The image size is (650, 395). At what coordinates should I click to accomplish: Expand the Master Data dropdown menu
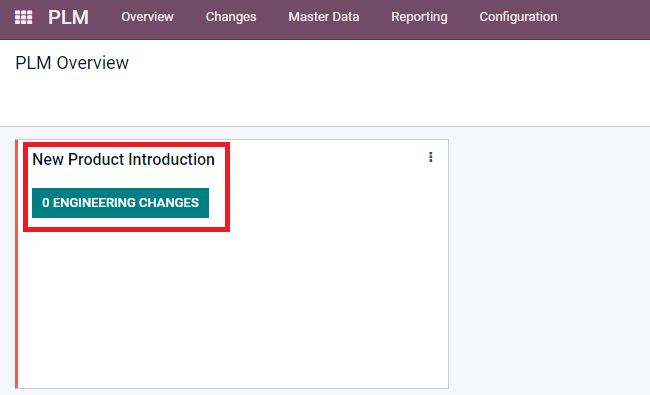coord(324,17)
